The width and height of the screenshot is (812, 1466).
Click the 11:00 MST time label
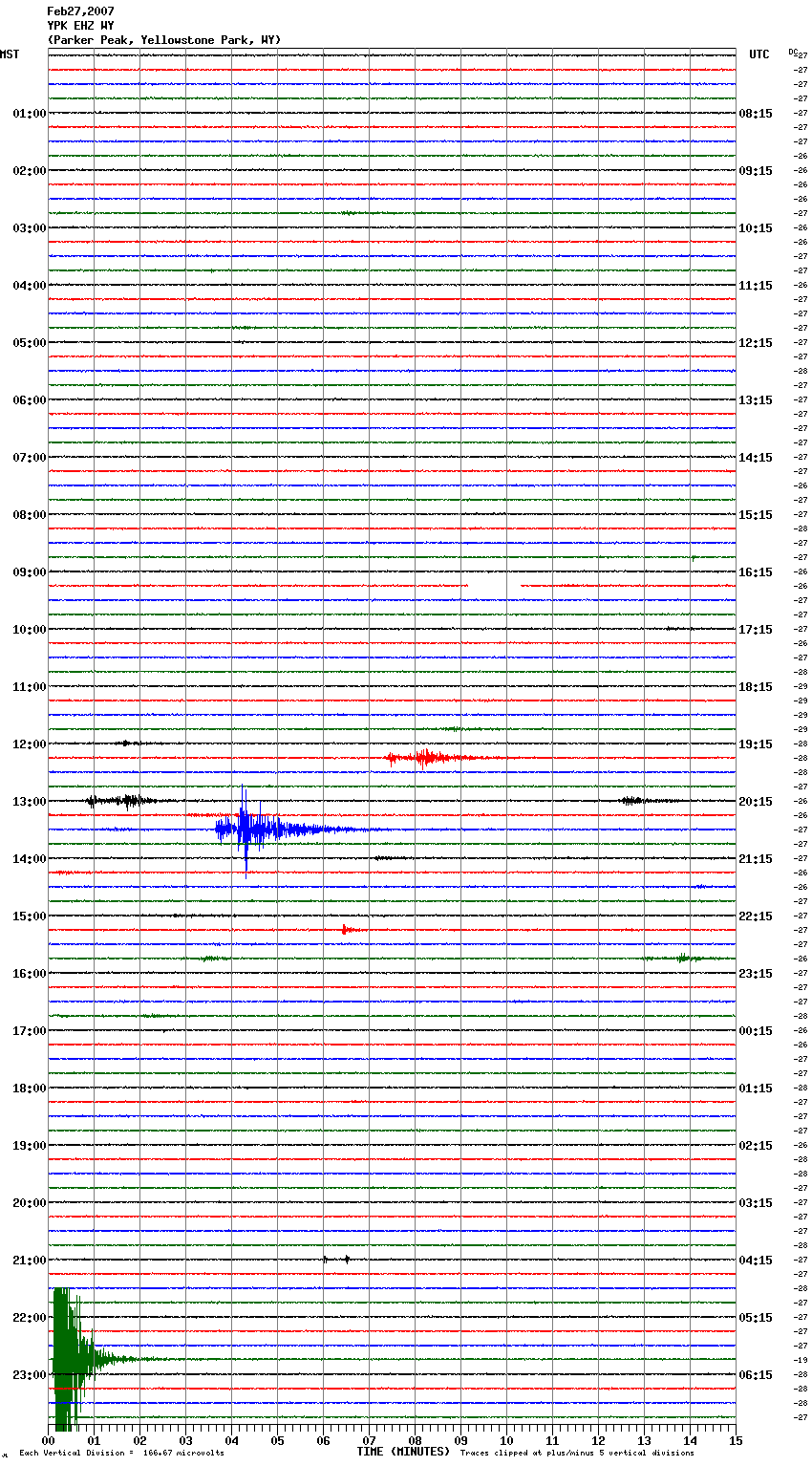pyautogui.click(x=29, y=687)
